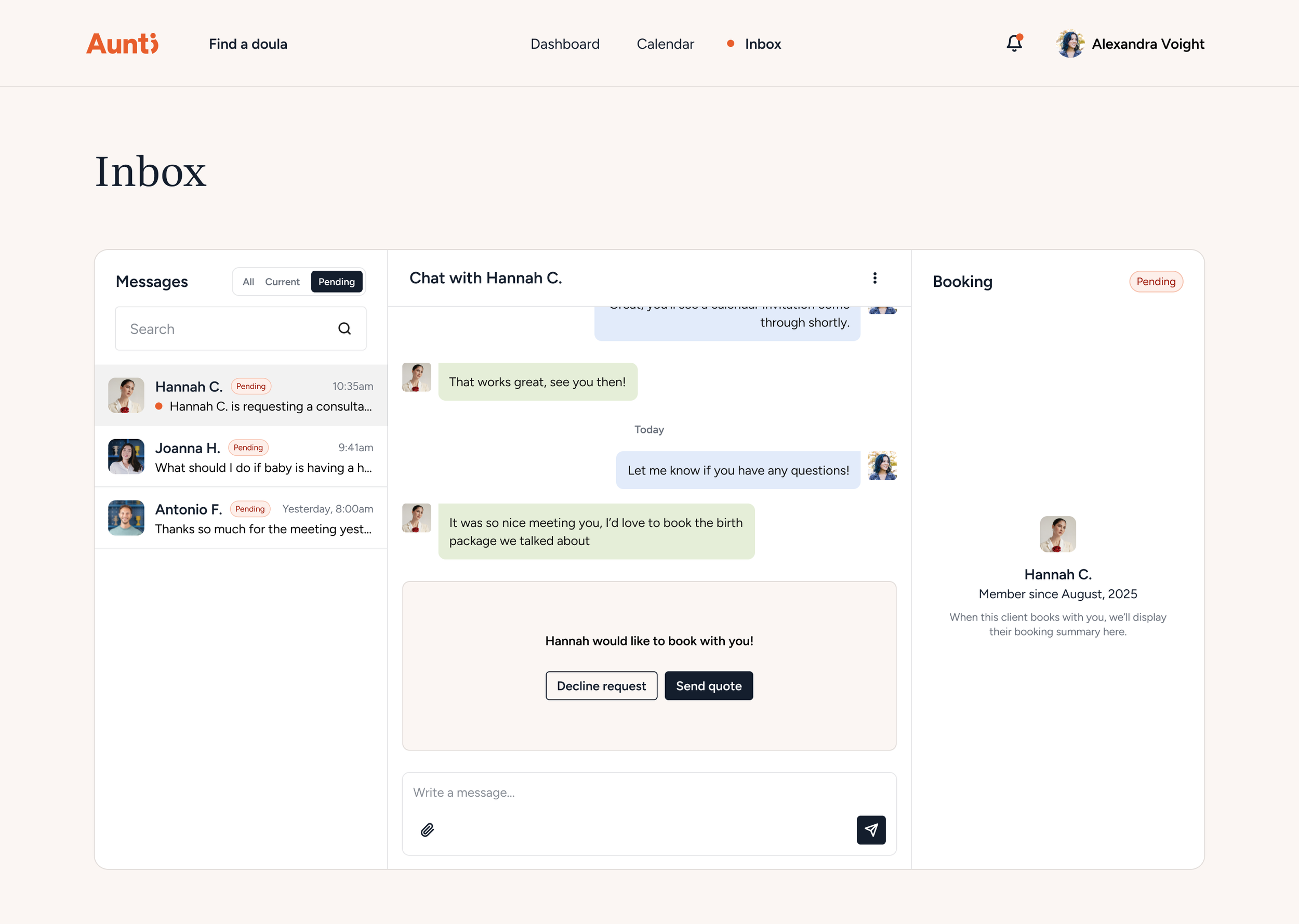Open Joanna H. conversation in list
Image resolution: width=1299 pixels, height=924 pixels.
click(241, 456)
